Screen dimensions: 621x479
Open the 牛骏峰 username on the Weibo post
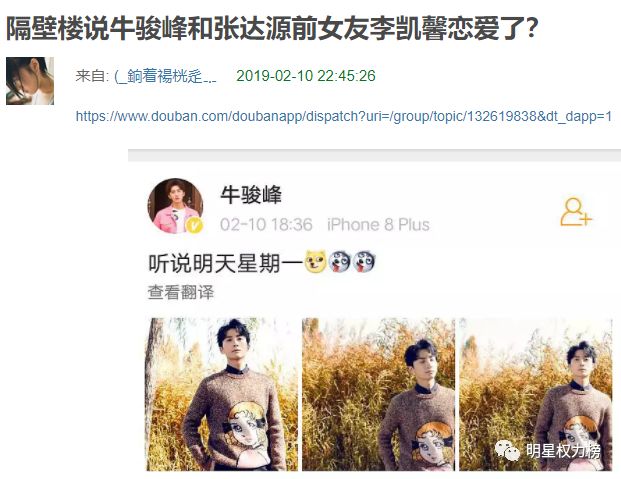pyautogui.click(x=251, y=195)
